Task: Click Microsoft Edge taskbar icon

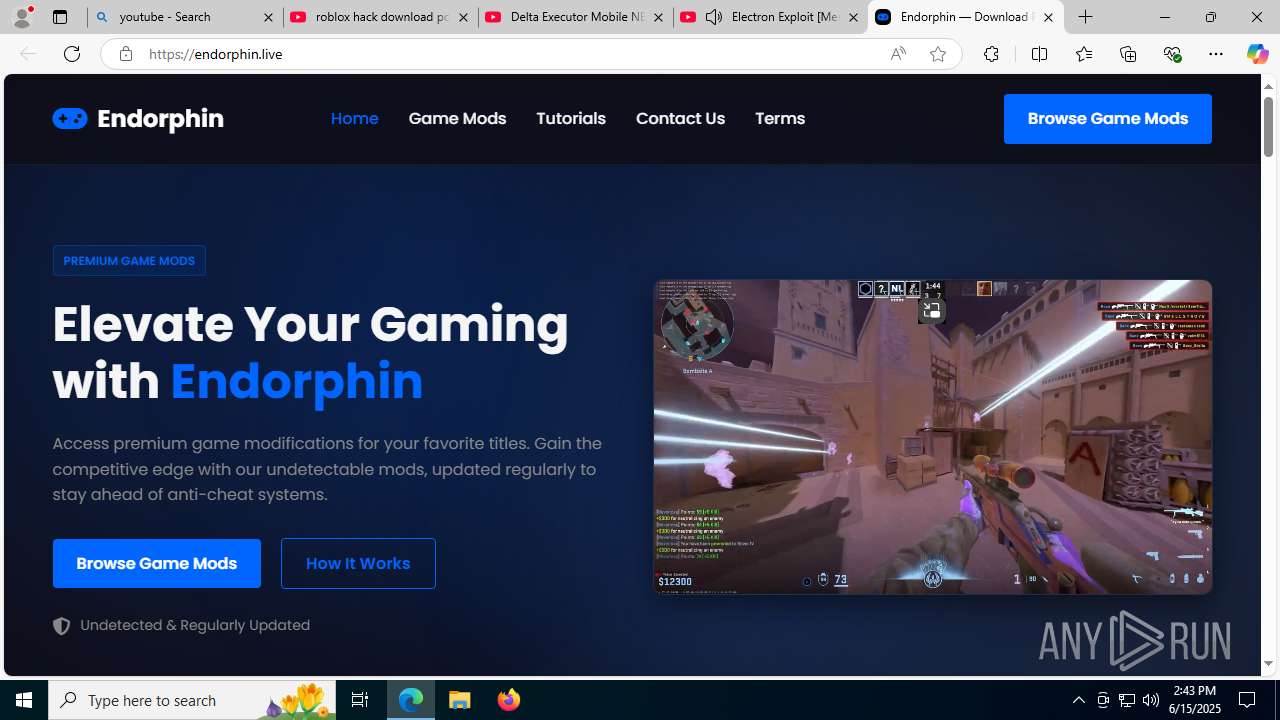Action: click(411, 700)
